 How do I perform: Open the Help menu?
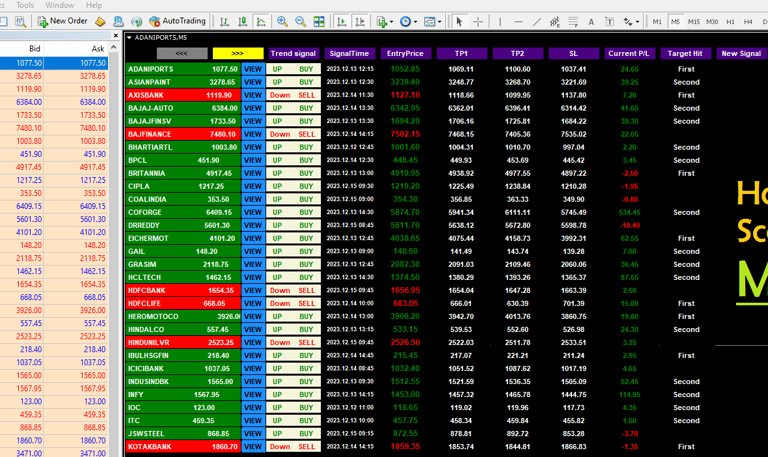(x=94, y=5)
